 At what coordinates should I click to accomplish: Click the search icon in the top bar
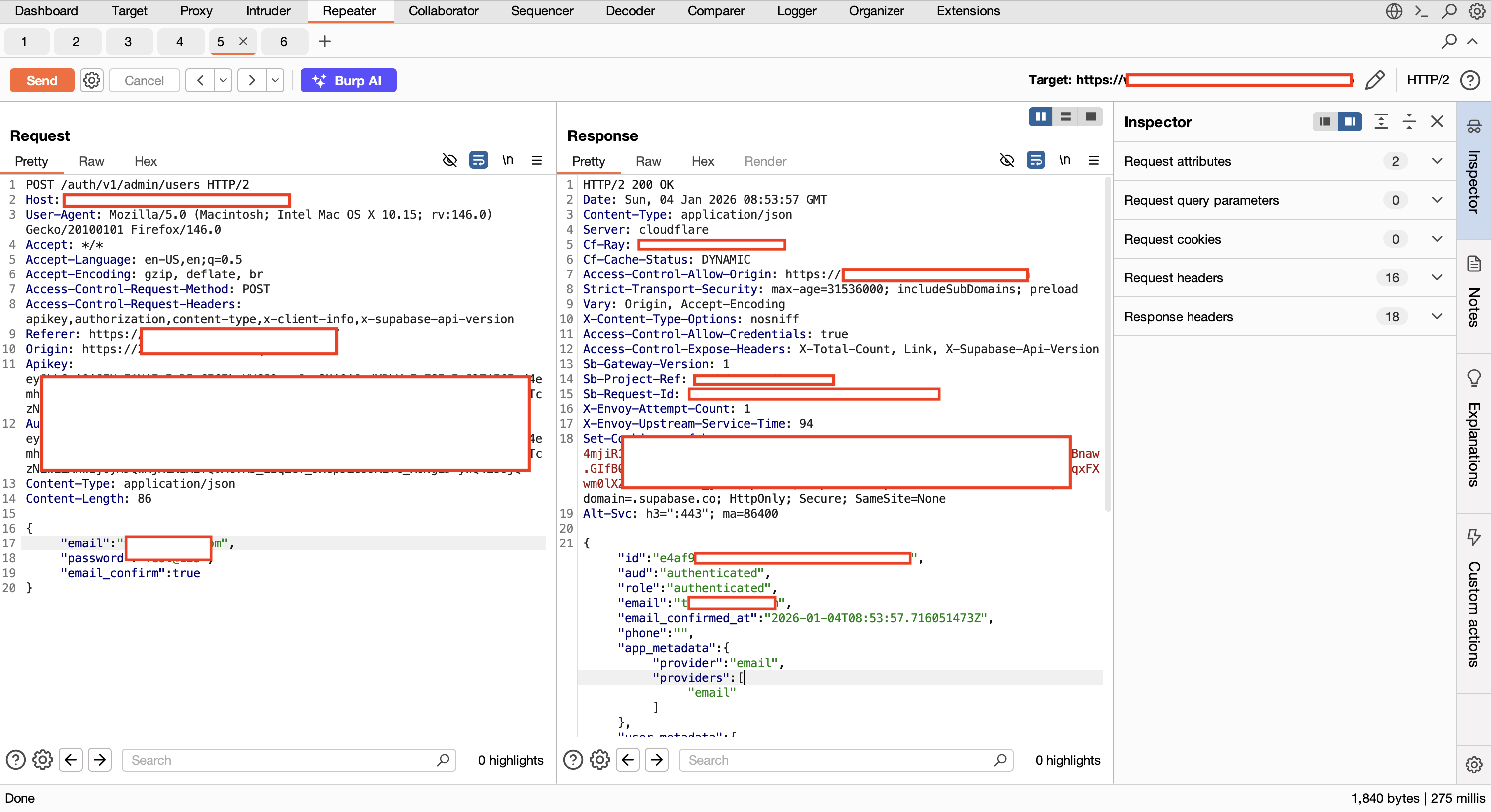1449,11
